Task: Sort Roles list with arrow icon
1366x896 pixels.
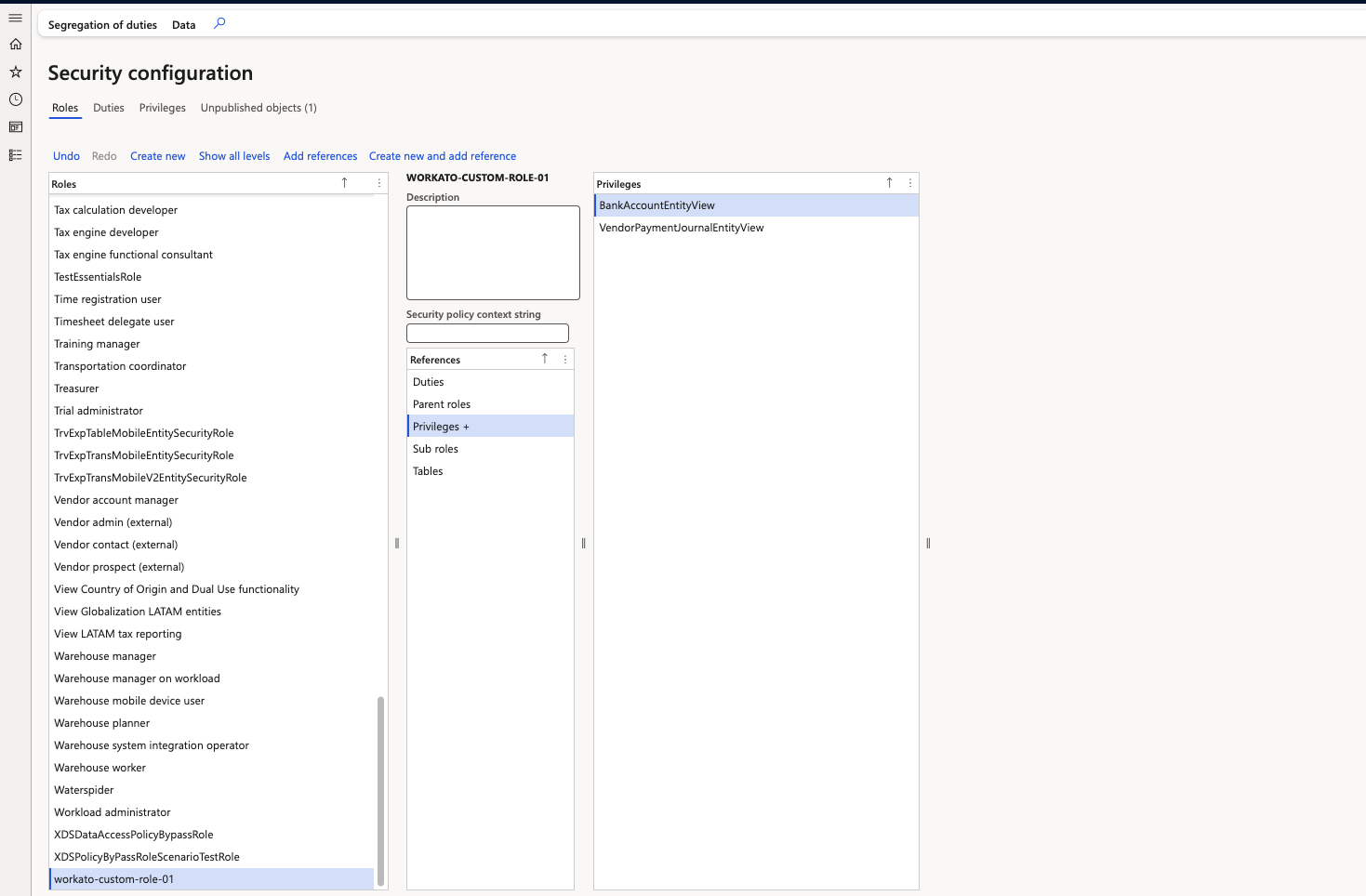Action: [x=344, y=183]
